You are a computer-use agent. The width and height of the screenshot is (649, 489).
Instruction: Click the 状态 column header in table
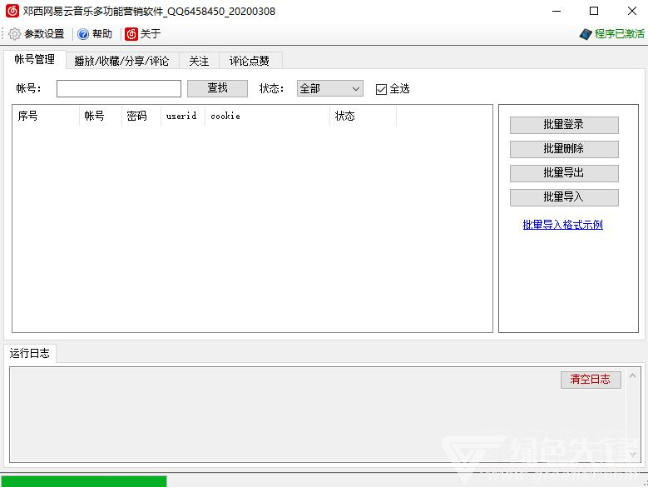pyautogui.click(x=363, y=116)
